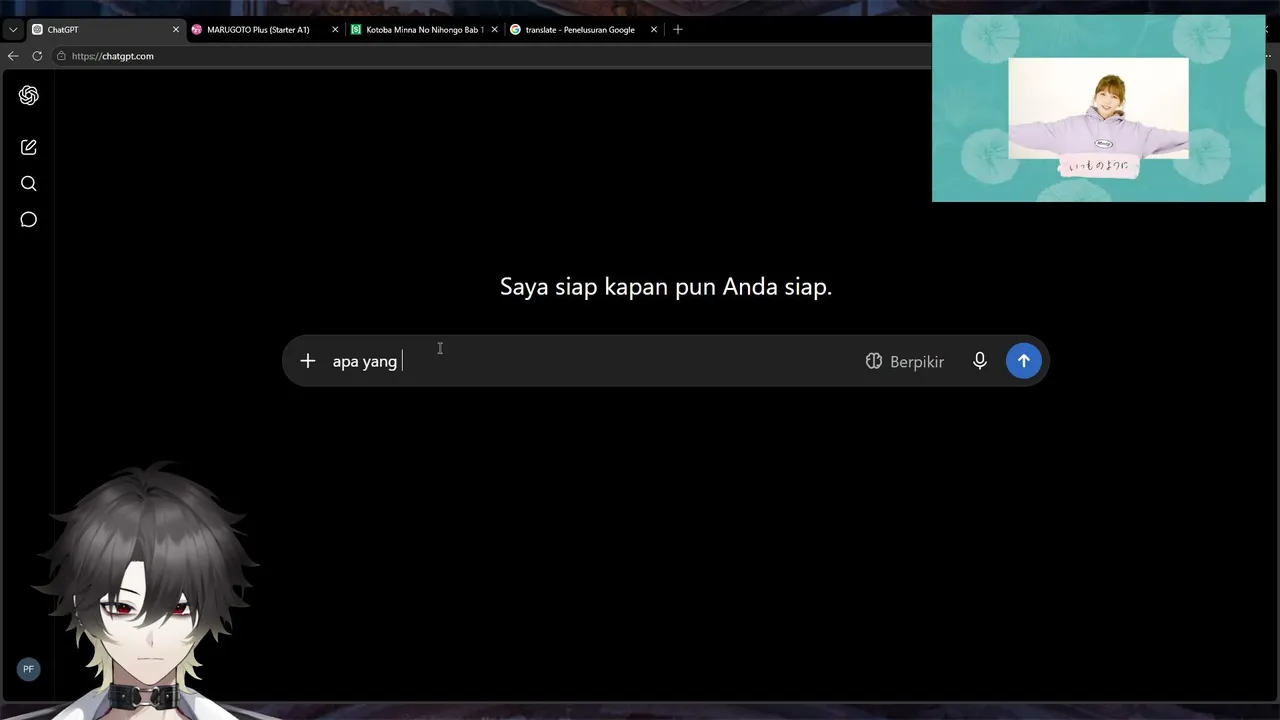The height and width of the screenshot is (720, 1280).
Task: Click the ChatGPT logo in the sidebar
Action: click(28, 95)
